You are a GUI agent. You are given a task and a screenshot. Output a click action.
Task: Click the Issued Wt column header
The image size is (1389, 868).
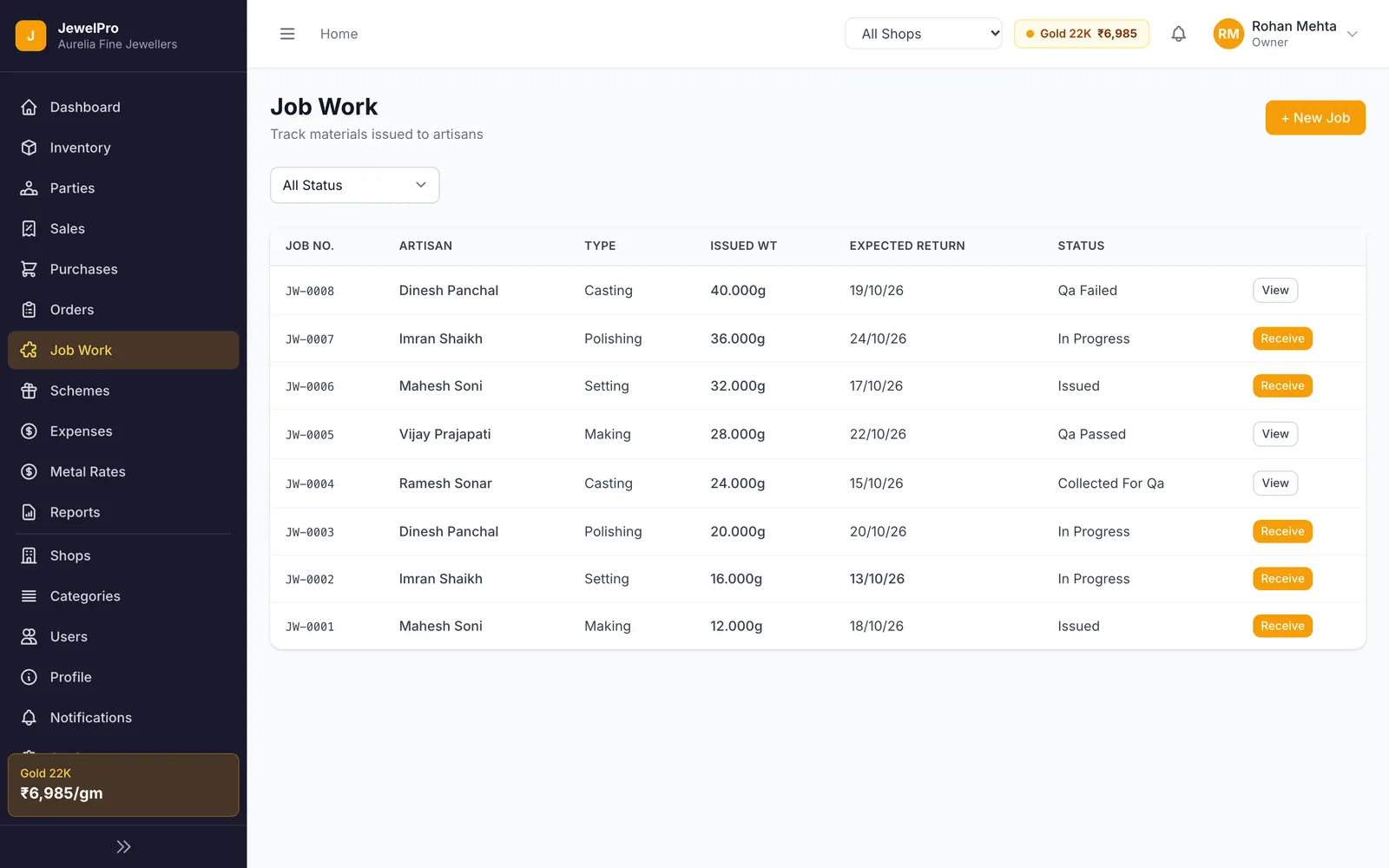(743, 246)
